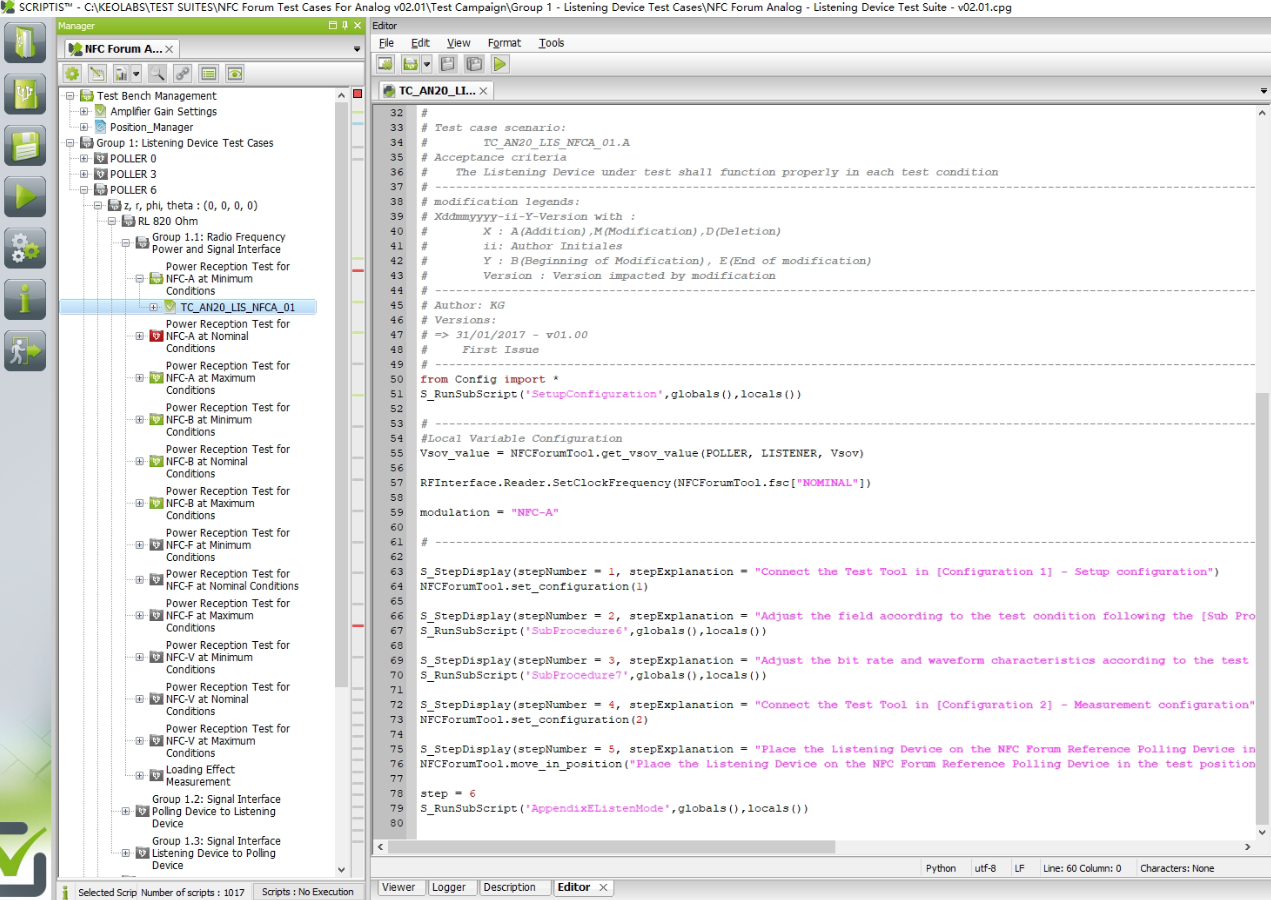The height and width of the screenshot is (900, 1271).
Task: Click the information icon in left sidebar
Action: (x=25, y=299)
